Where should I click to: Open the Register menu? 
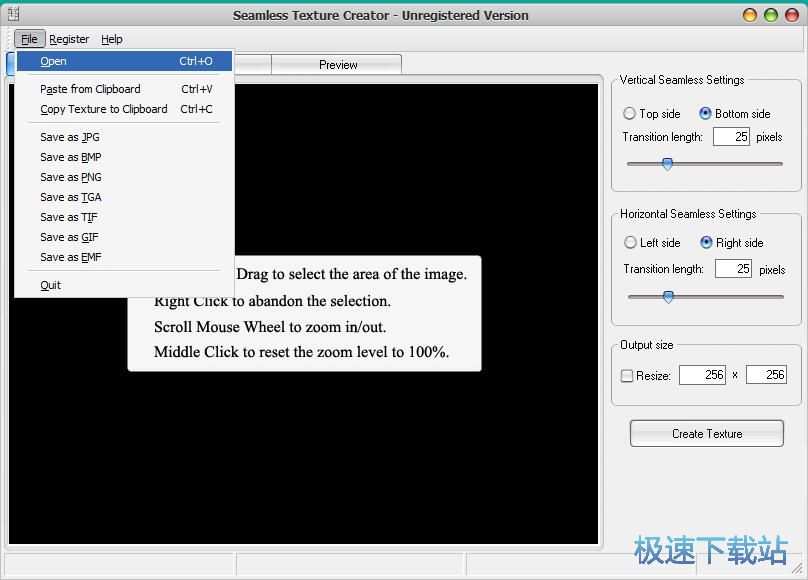pos(69,39)
